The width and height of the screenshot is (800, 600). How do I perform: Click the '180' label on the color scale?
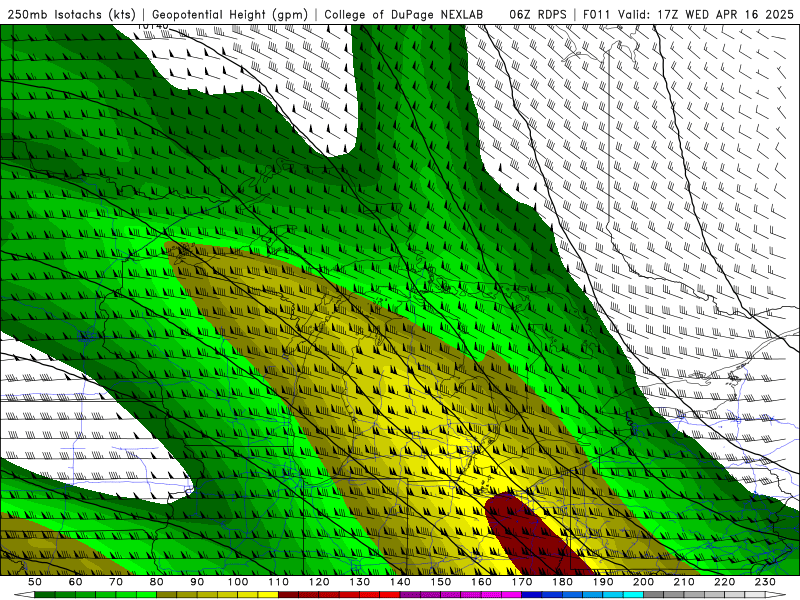tap(562, 582)
